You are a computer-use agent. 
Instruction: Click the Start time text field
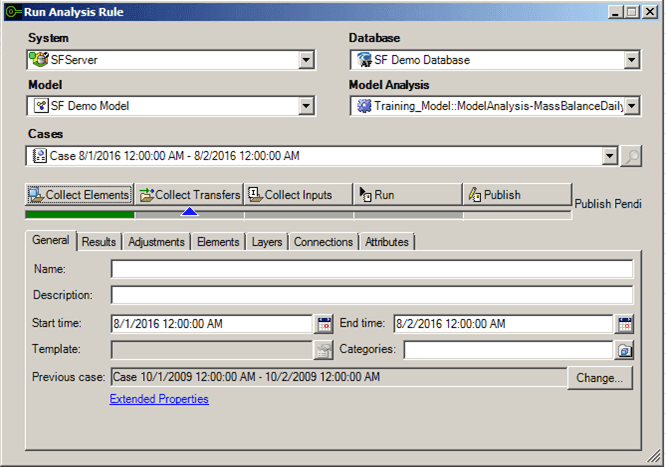click(x=212, y=324)
